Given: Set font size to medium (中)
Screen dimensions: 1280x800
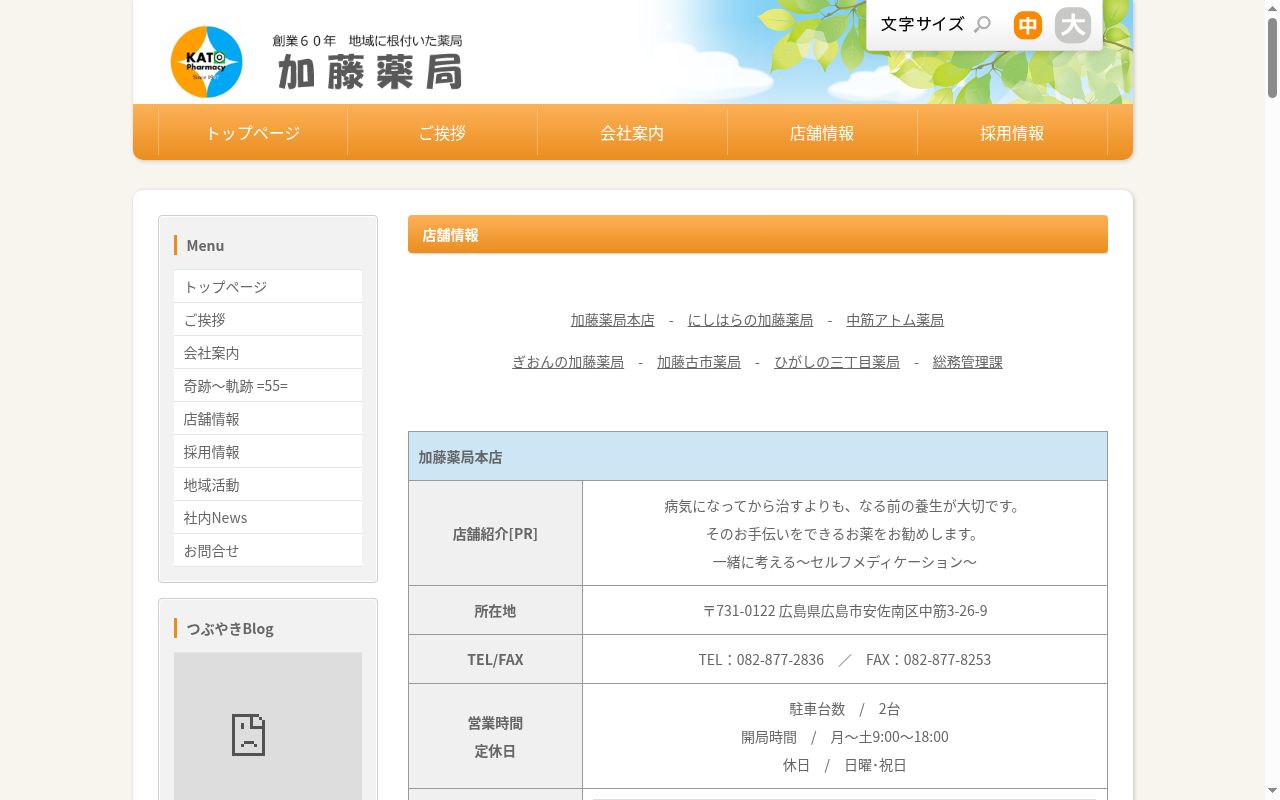Looking at the screenshot, I should [1028, 25].
